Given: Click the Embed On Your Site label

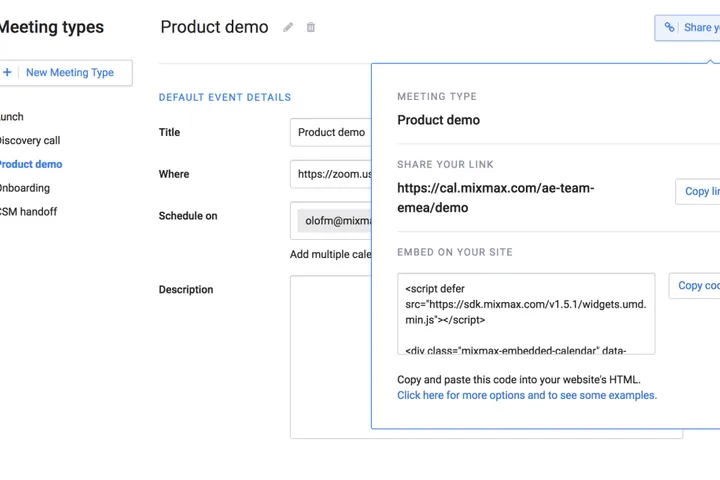Looking at the screenshot, I should coord(455,252).
